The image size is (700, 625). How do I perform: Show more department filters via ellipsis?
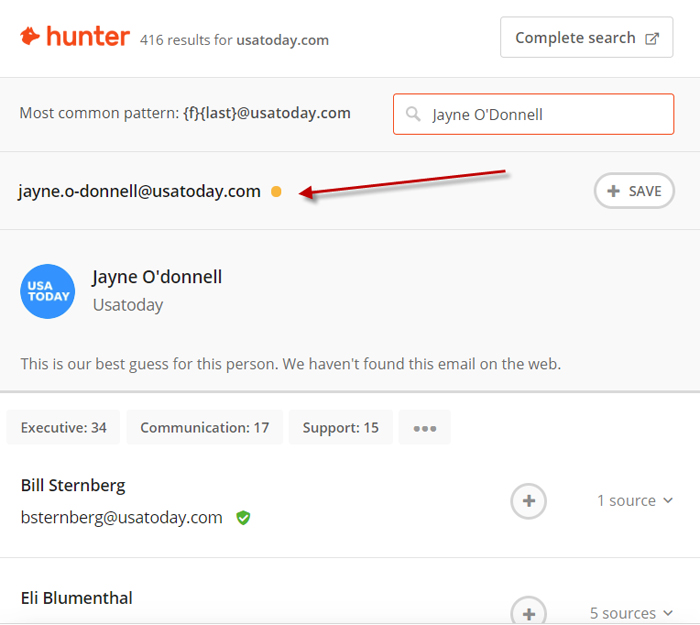[425, 428]
